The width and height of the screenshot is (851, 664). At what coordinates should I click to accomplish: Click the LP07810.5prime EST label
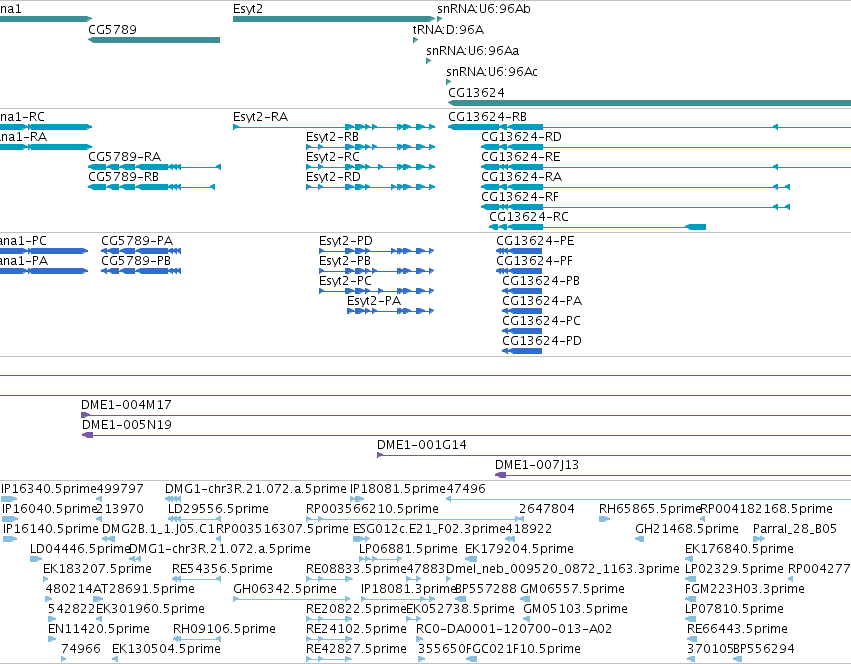point(734,610)
